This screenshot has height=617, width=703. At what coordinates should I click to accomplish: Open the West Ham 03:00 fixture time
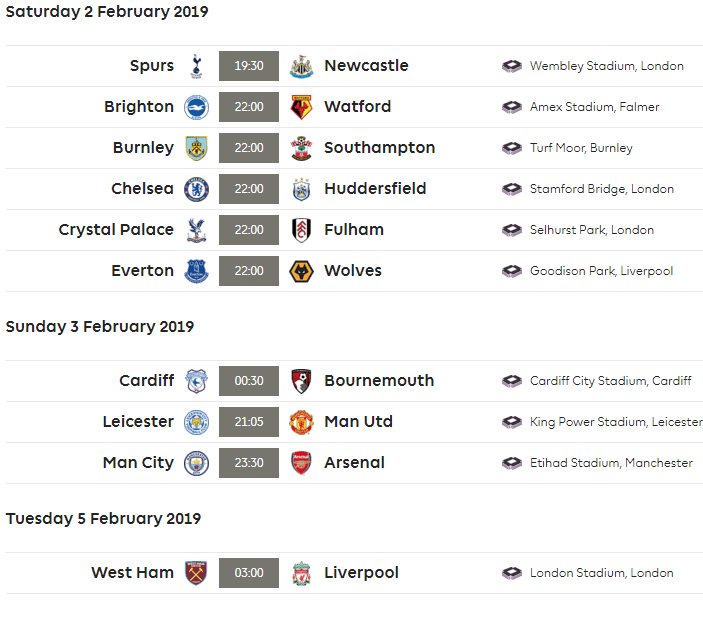pos(249,573)
